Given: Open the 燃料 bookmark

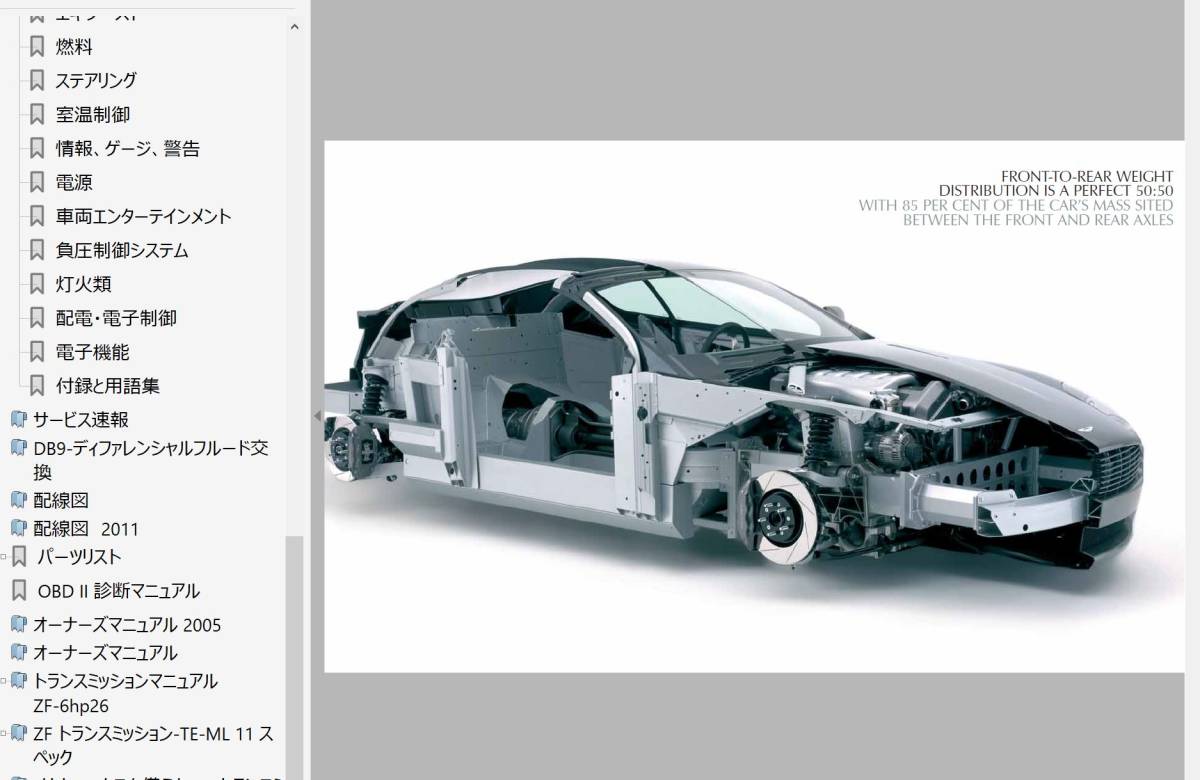Looking at the screenshot, I should [x=74, y=46].
